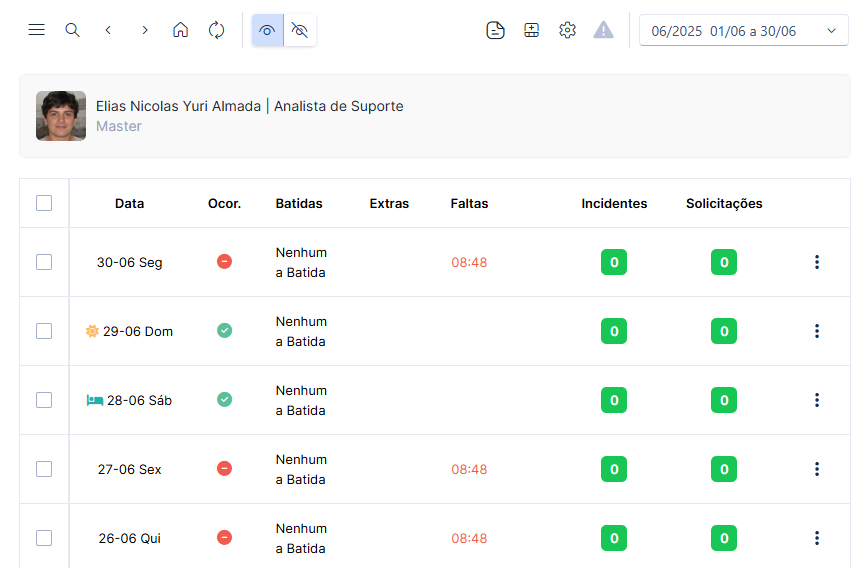Open the three-dot menu for 26-06 Qui
Screen dimensions: 858x568
pos(817,538)
